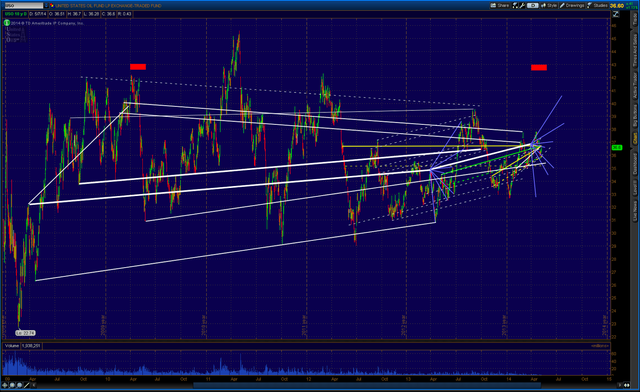Viewport: 640px width, 392px height.
Task: Click the wrench chart settings icon
Action: [x=522, y=5]
